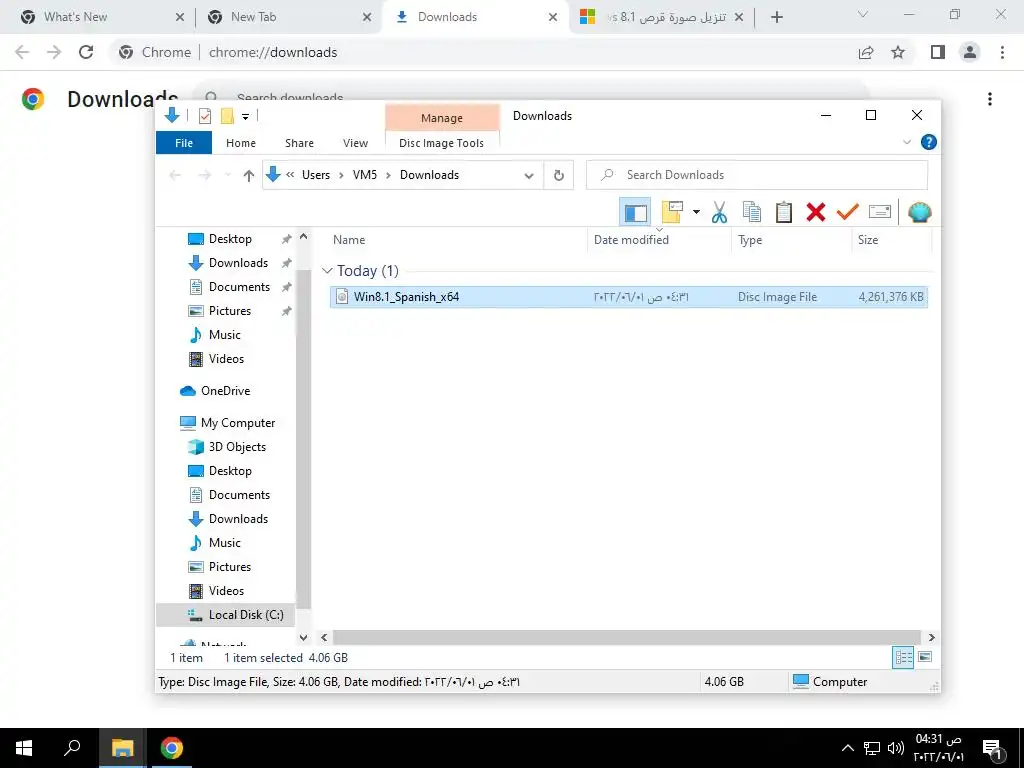Refresh the Downloads folder view
This screenshot has height=768, width=1024.
(x=558, y=175)
